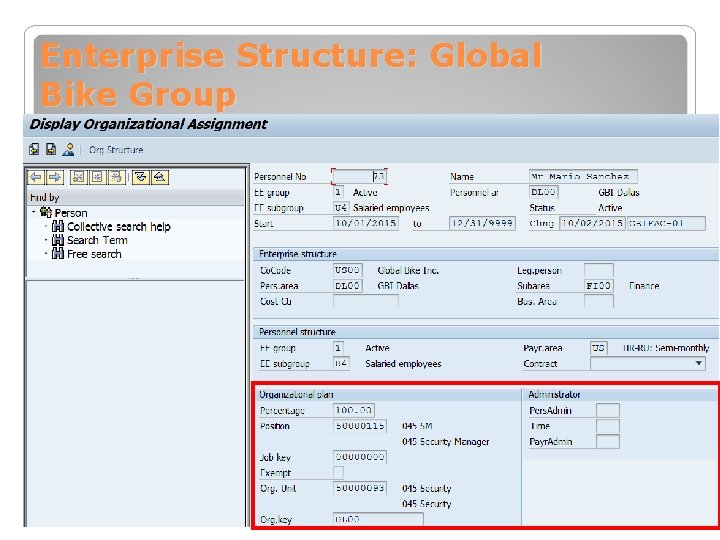Click the Bus. Area field
The width and height of the screenshot is (720, 540).
point(599,301)
